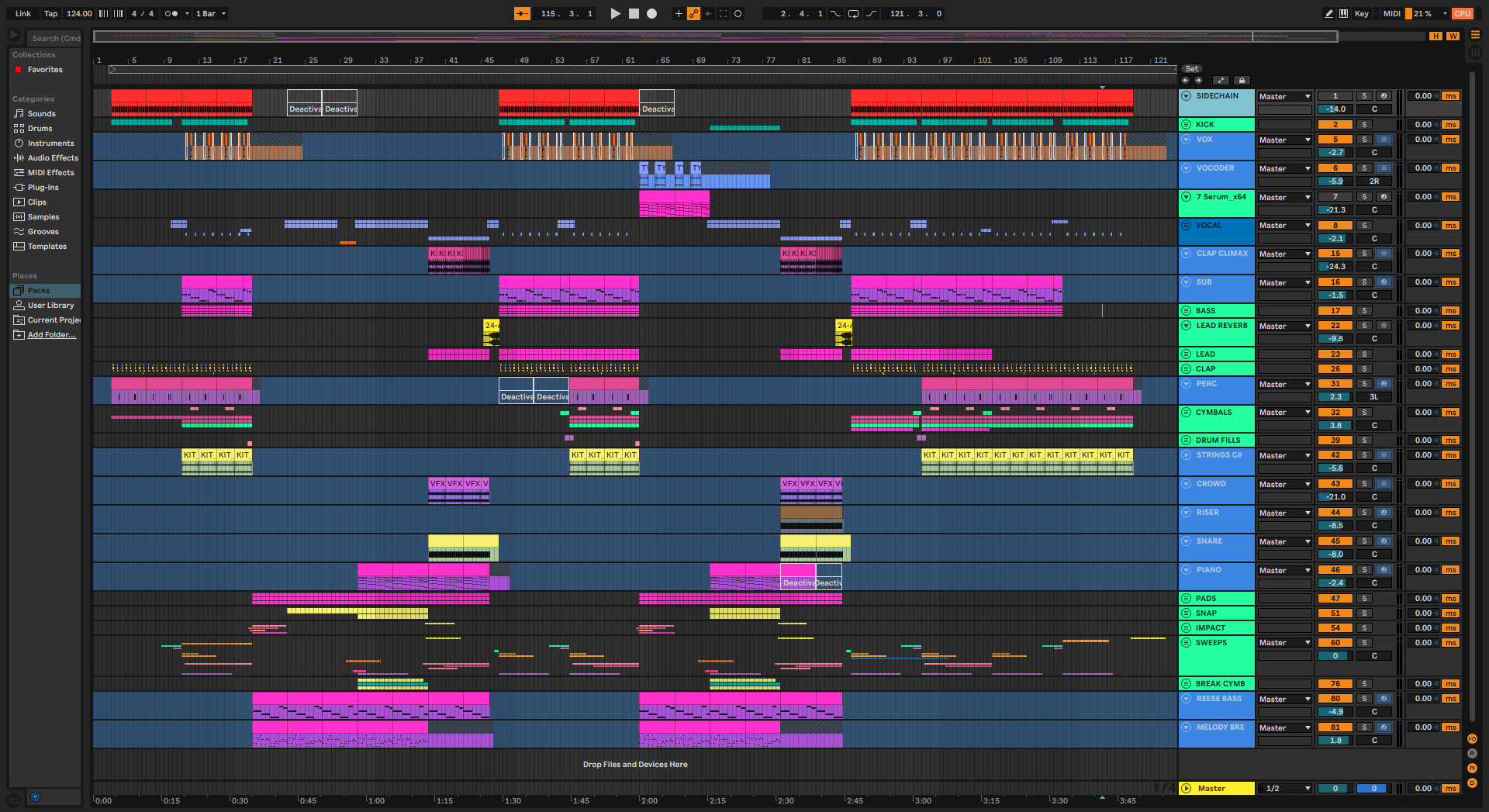Toggle the Loop switch in transport

[853, 13]
